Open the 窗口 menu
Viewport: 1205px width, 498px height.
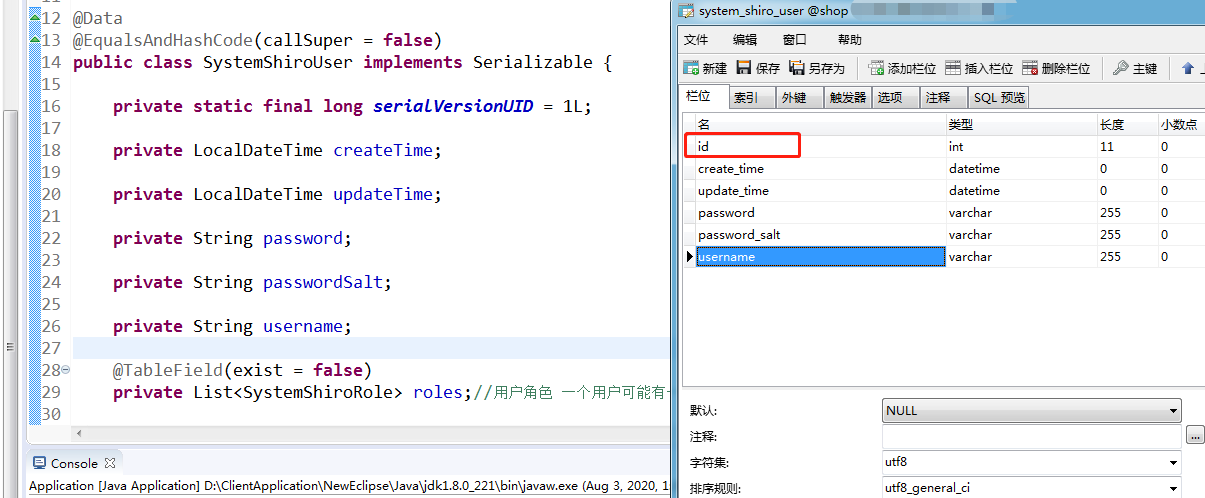pyautogui.click(x=795, y=40)
